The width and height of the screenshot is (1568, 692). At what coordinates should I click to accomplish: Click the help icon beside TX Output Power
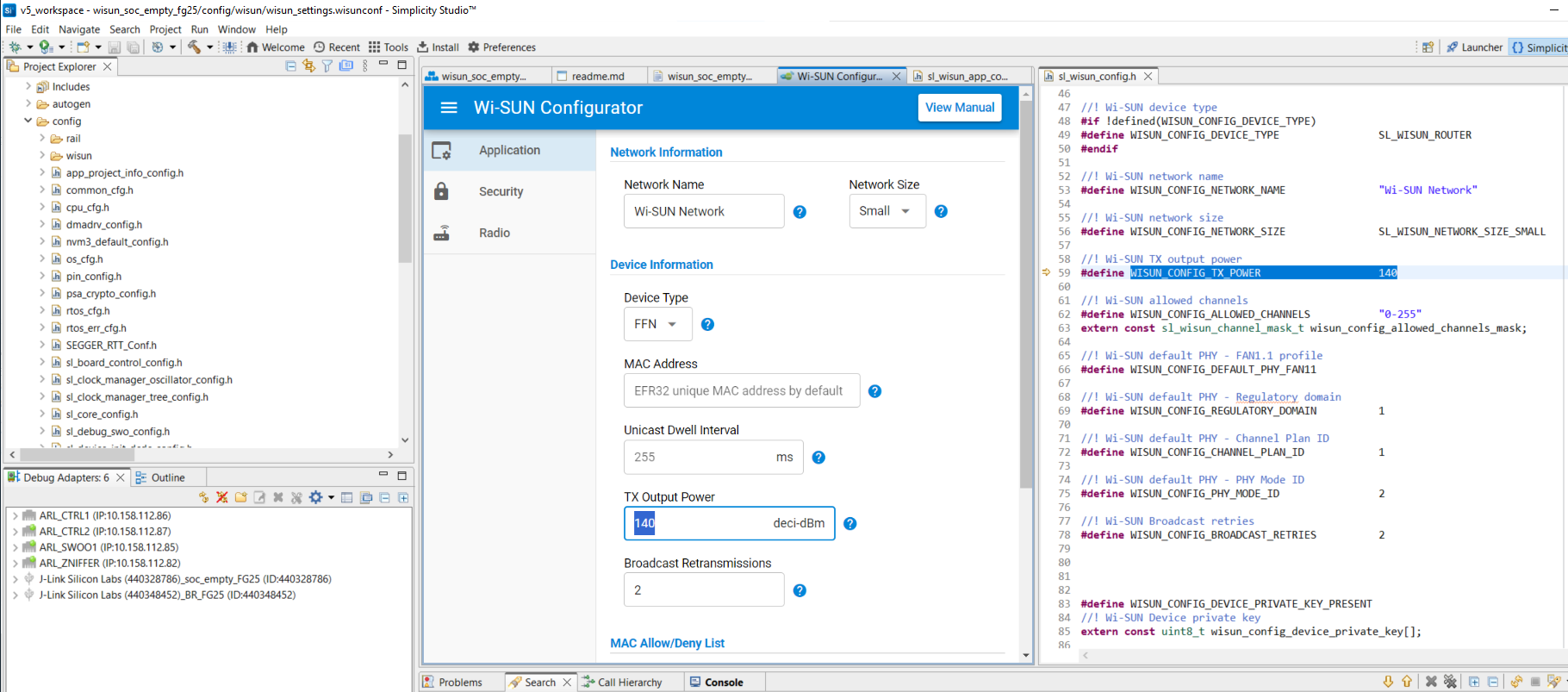(849, 524)
